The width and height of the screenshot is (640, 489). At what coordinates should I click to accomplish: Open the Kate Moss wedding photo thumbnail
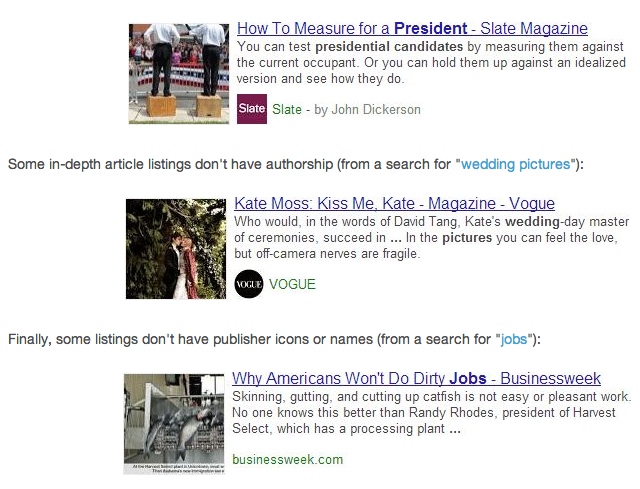(176, 249)
